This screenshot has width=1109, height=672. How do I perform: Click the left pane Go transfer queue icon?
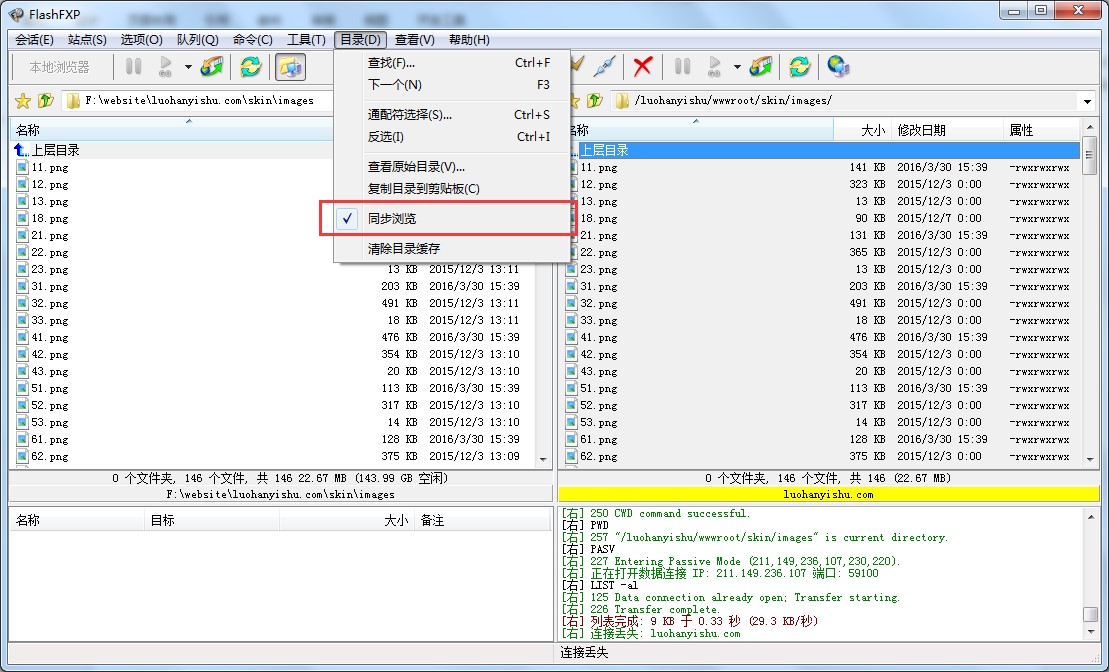166,67
